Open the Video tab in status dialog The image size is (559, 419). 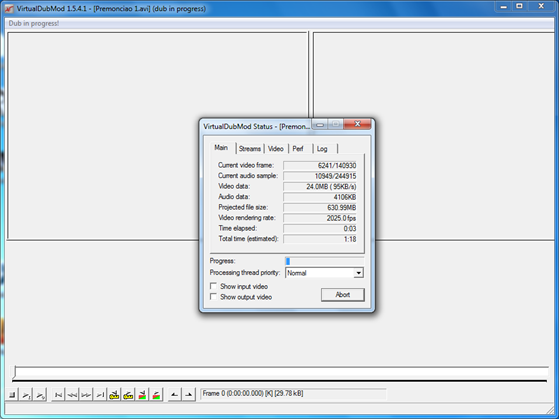(276, 149)
